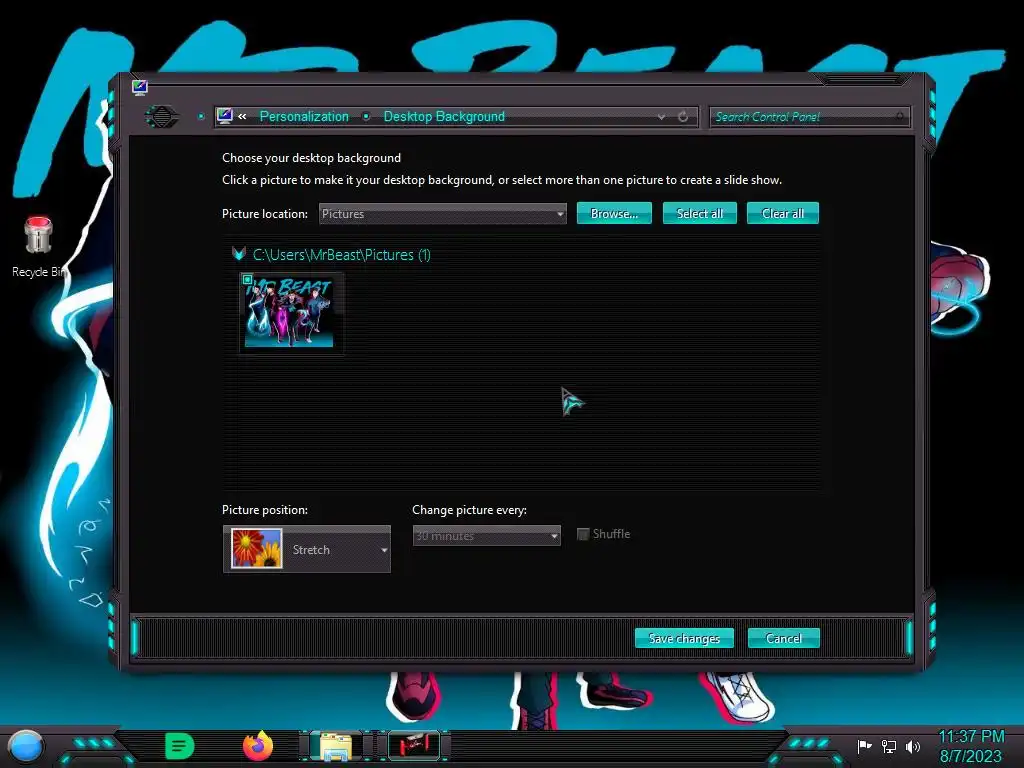The height and width of the screenshot is (768, 1024).
Task: Click the search magnifier icon
Action: tap(899, 116)
